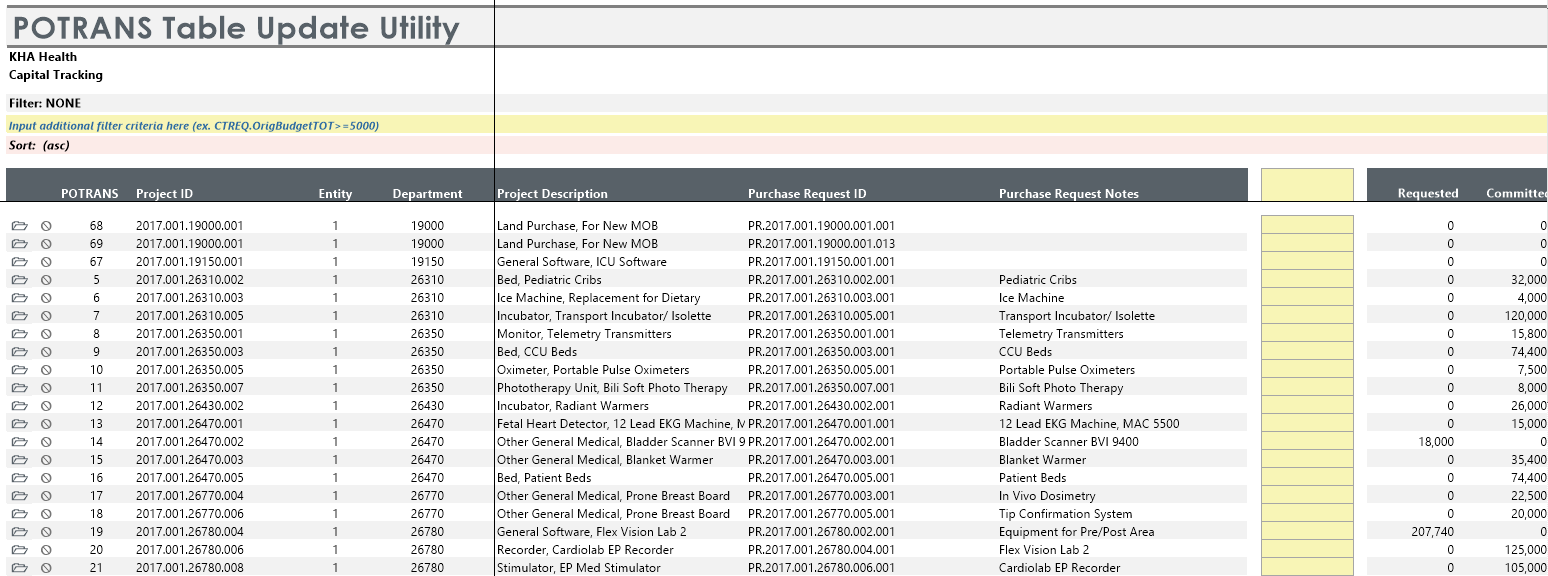Open the folder icon for POTRANS 68
The height and width of the screenshot is (576, 1548).
pyautogui.click(x=19, y=226)
